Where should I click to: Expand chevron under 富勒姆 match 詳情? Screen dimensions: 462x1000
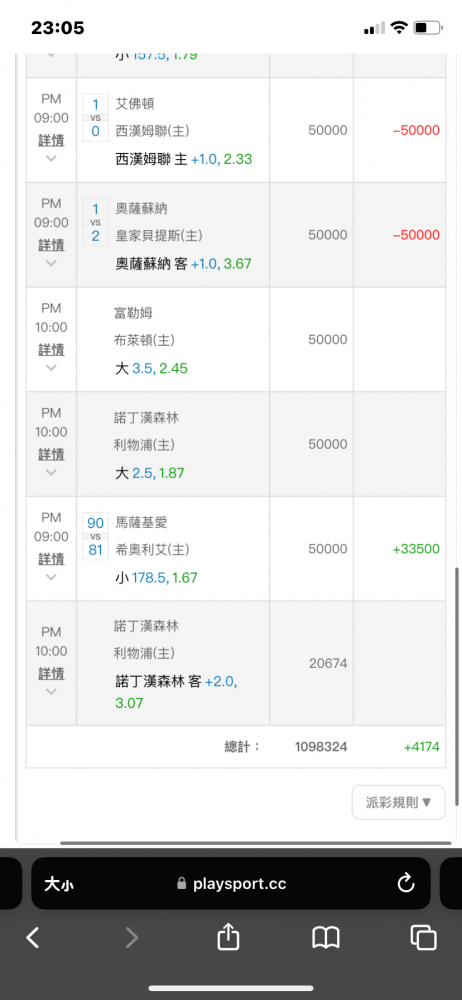pos(51,367)
